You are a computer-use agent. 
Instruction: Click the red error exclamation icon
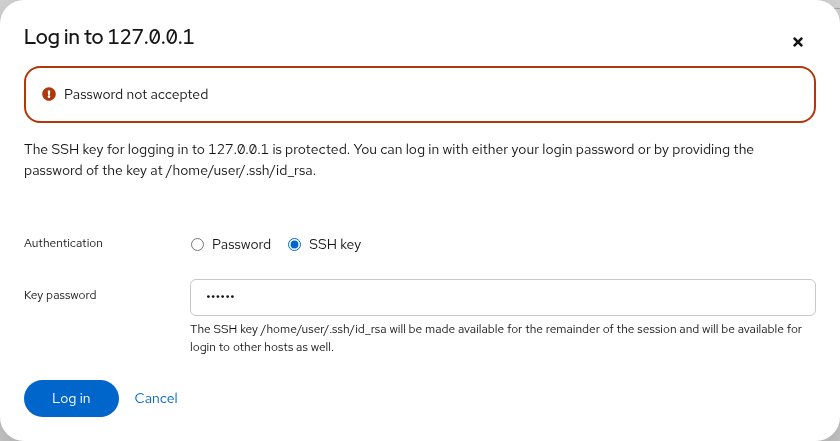pyautogui.click(x=49, y=94)
